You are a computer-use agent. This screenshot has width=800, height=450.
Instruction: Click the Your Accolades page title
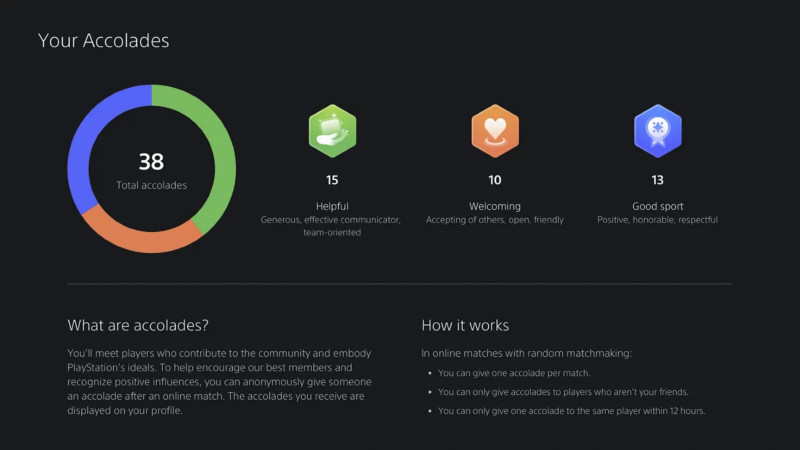click(x=103, y=41)
